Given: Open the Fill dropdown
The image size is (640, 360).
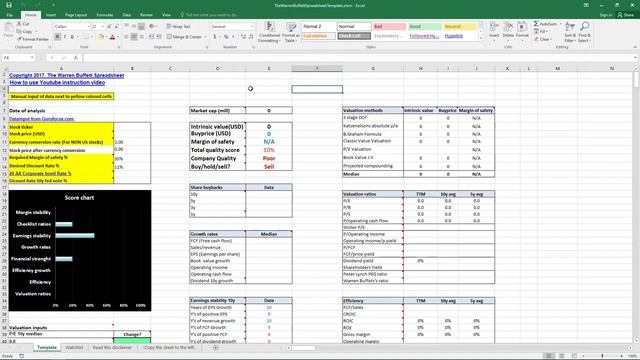Looking at the screenshot, I should click(x=541, y=31).
